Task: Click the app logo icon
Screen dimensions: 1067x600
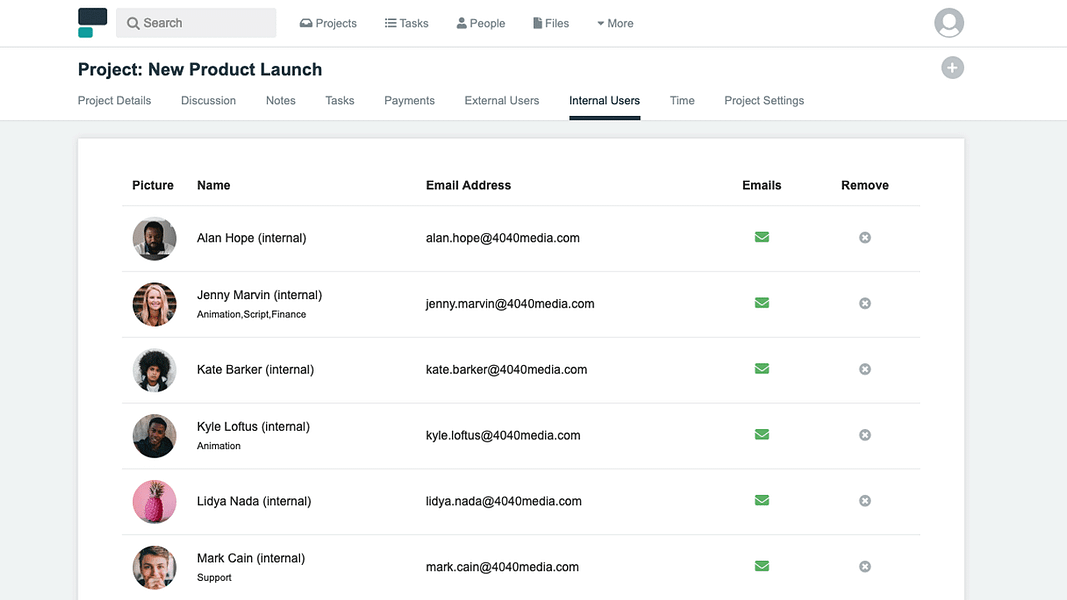Action: click(93, 22)
